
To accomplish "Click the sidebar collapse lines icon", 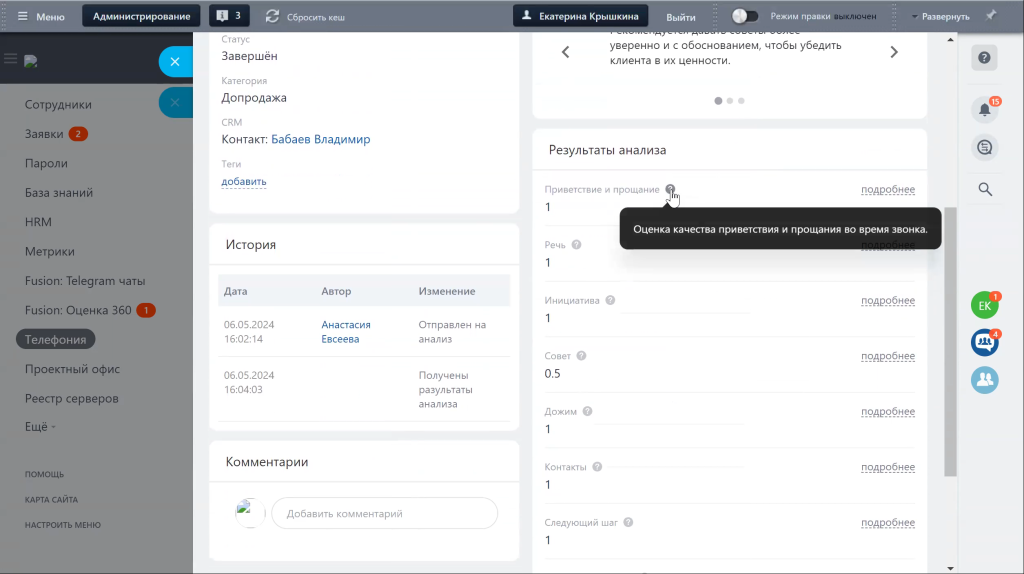I will [x=10, y=59].
